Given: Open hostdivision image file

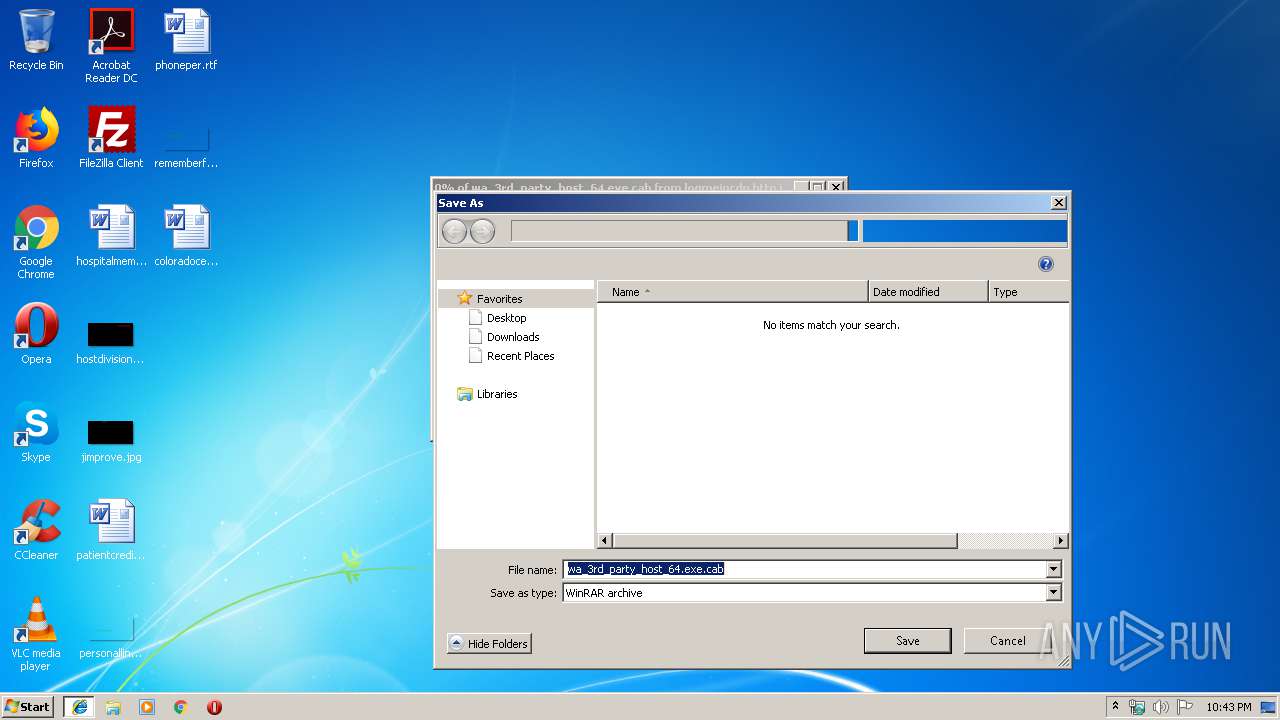Looking at the screenshot, I should pyautogui.click(x=111, y=340).
